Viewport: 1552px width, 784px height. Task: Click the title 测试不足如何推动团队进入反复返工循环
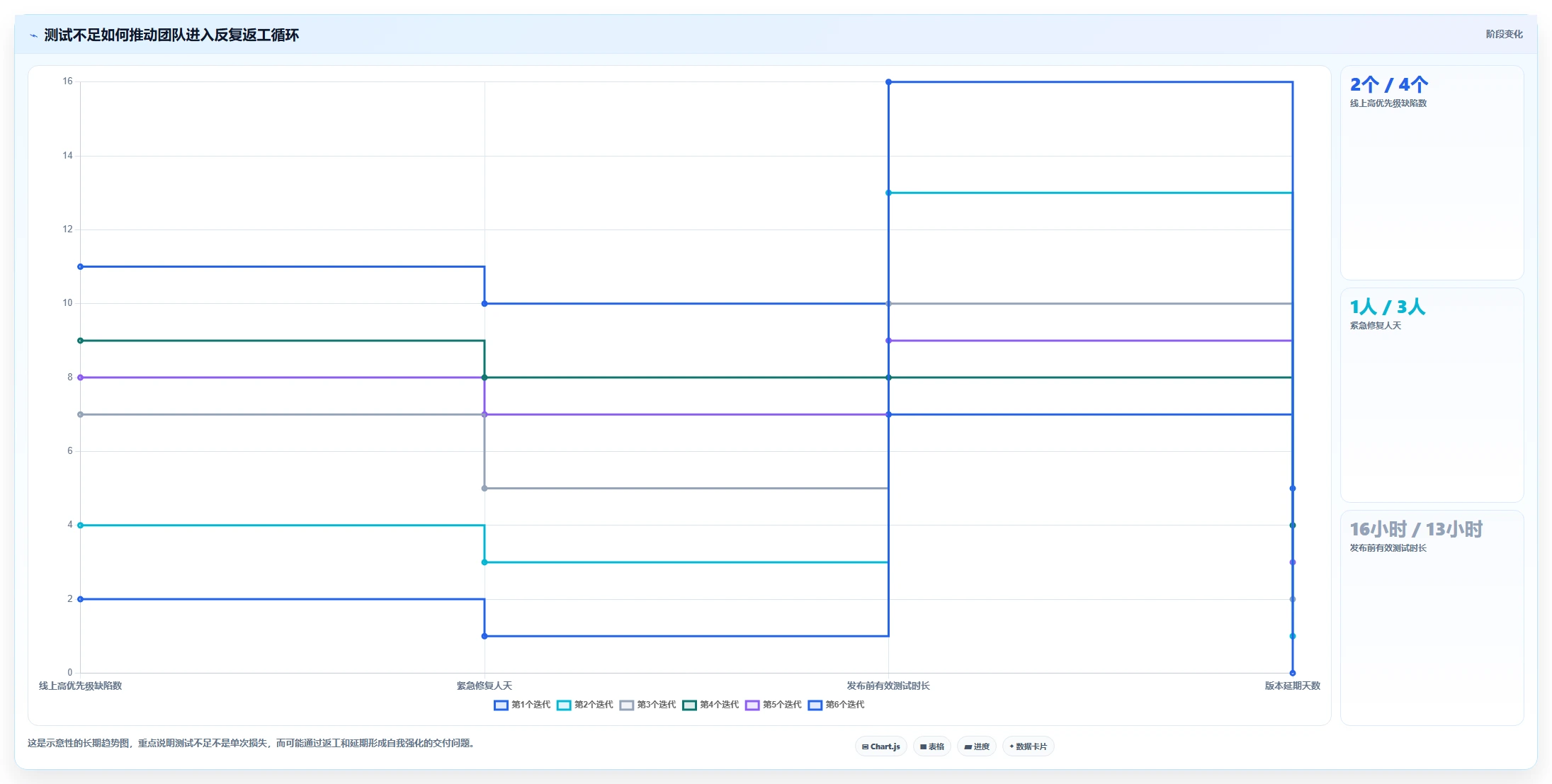point(171,35)
